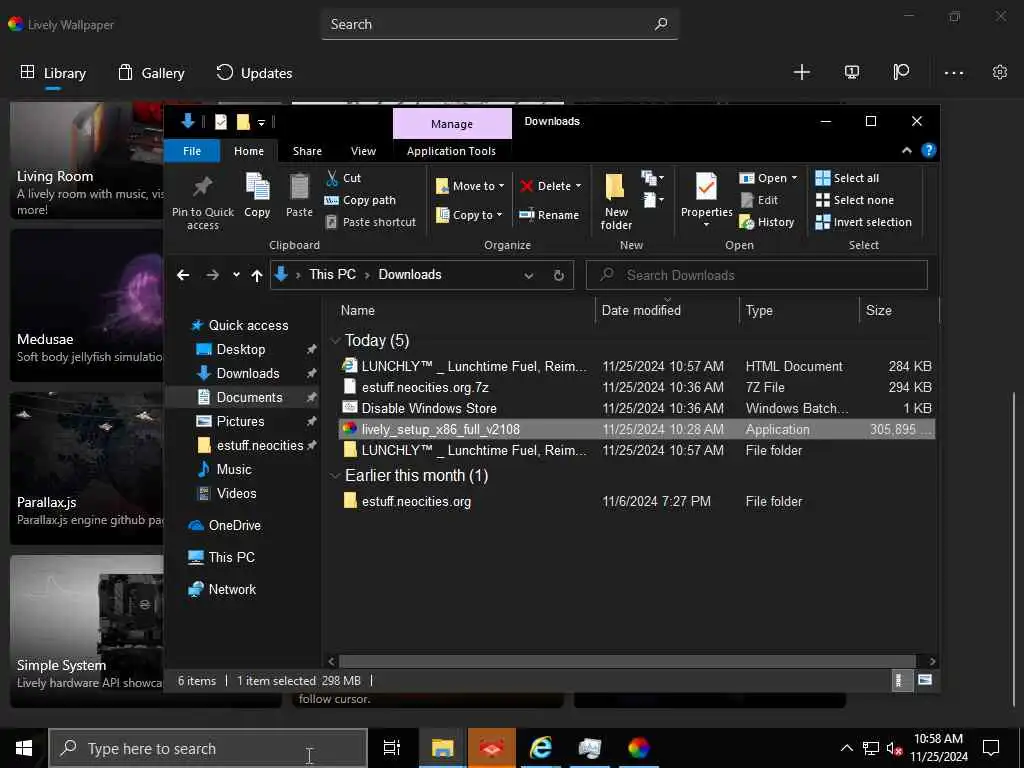Open Lively Wallpaper settings gear
Screen dimensions: 1024x768
point(999,72)
